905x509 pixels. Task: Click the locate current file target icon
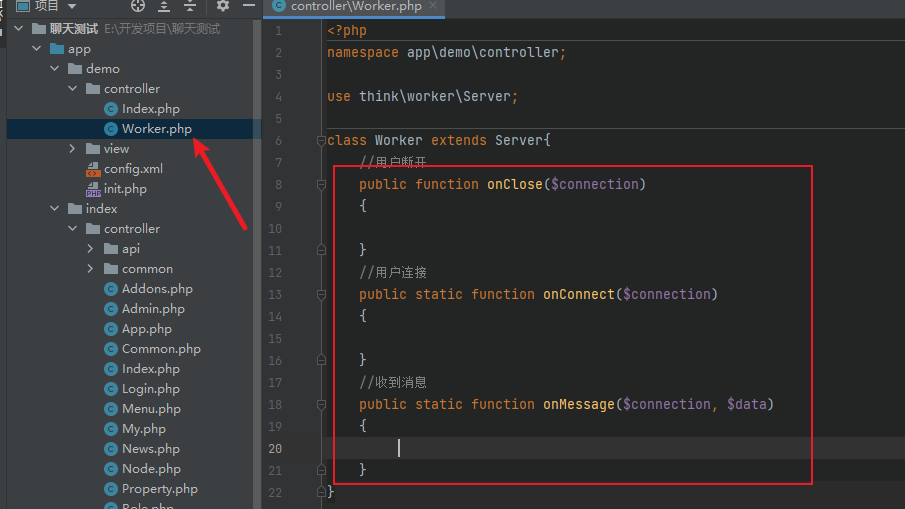click(138, 6)
